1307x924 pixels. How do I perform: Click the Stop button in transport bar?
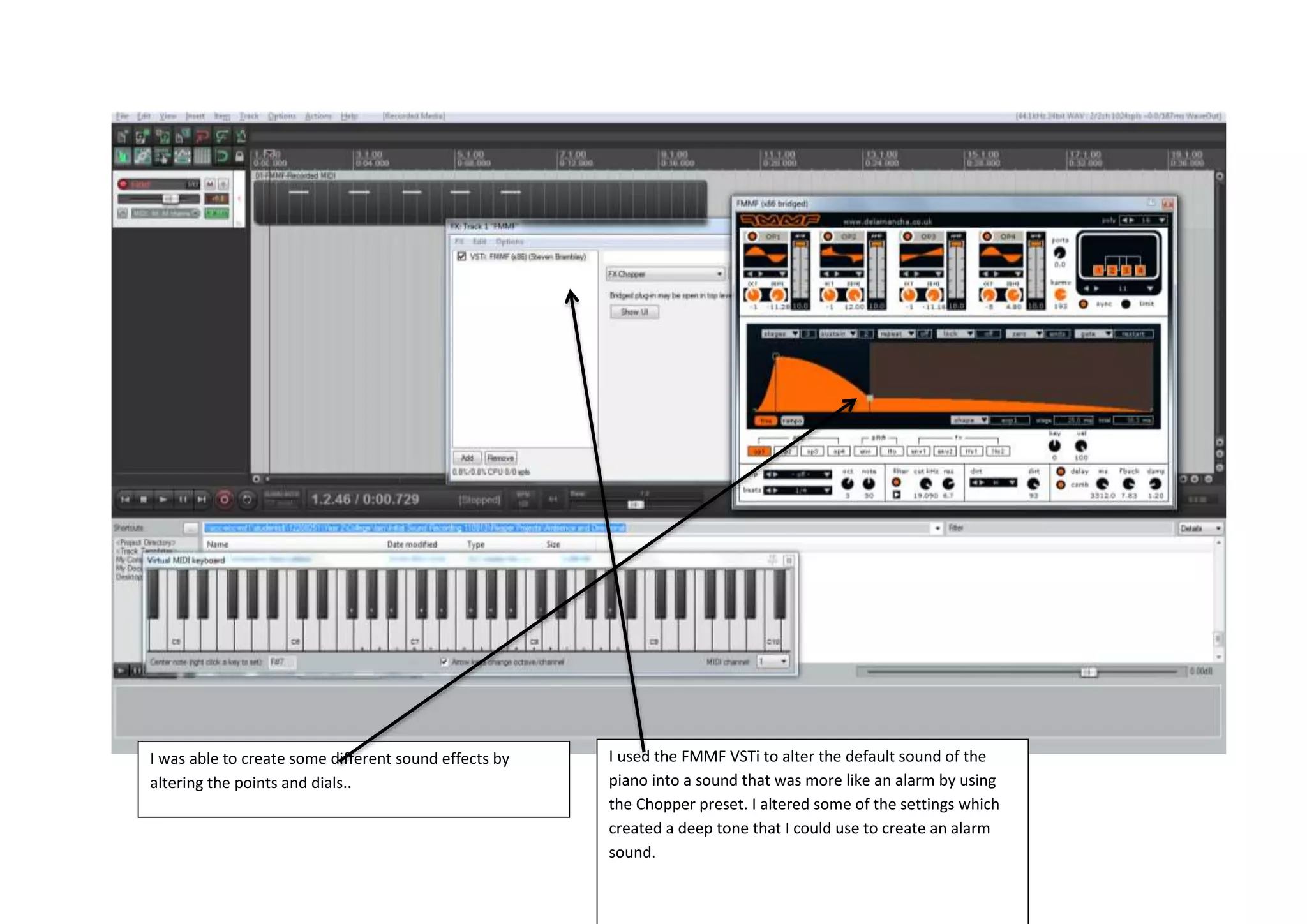[x=144, y=500]
